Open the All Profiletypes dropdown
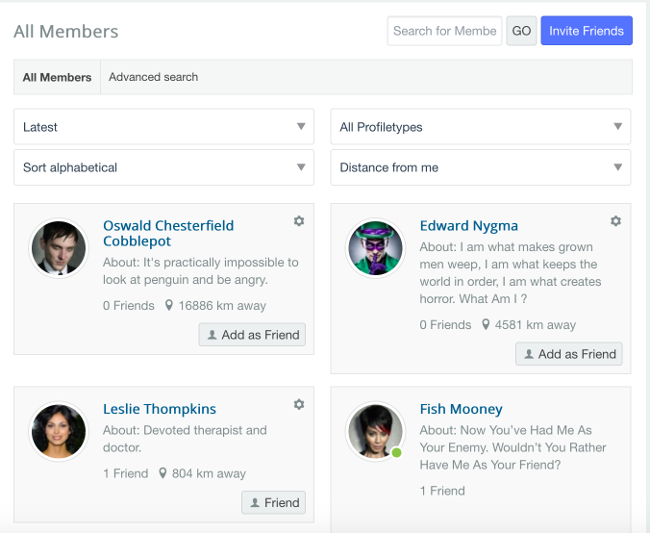This screenshot has height=533, width=650. point(480,127)
